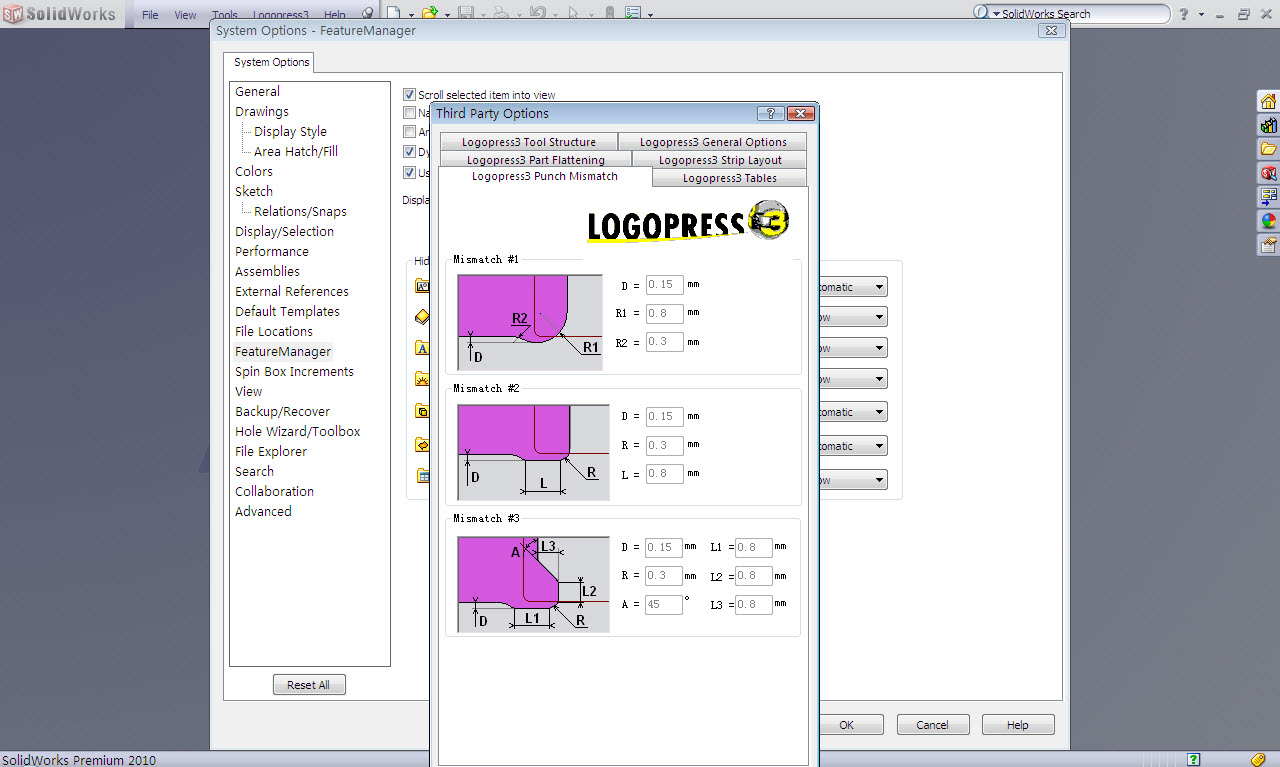Click the Undo toolbar icon
This screenshot has height=767, width=1280.
coord(537,14)
